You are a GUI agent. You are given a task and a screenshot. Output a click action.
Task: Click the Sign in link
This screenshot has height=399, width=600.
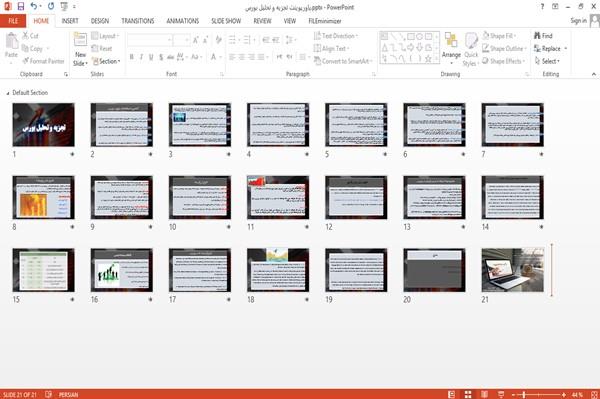tap(578, 21)
